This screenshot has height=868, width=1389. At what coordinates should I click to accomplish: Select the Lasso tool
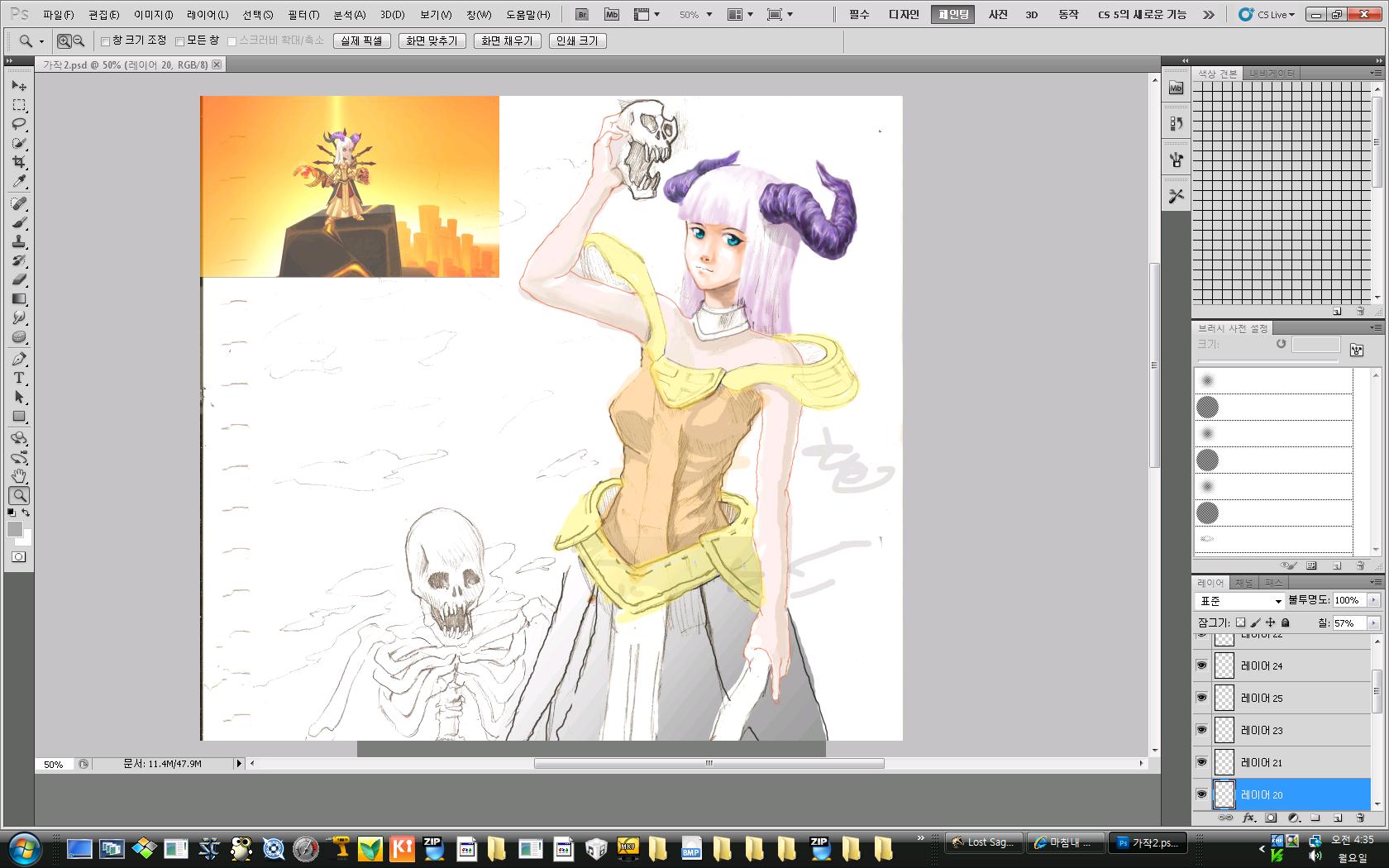coord(19,124)
